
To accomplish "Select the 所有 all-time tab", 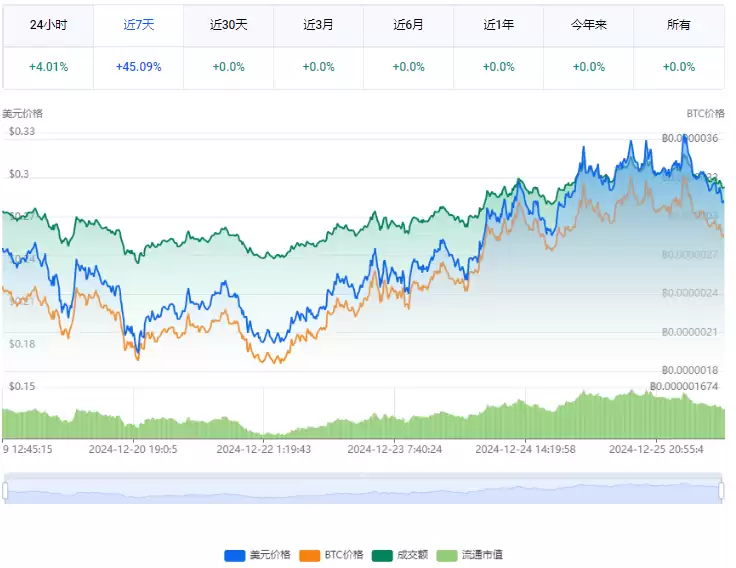I will coord(679,25).
